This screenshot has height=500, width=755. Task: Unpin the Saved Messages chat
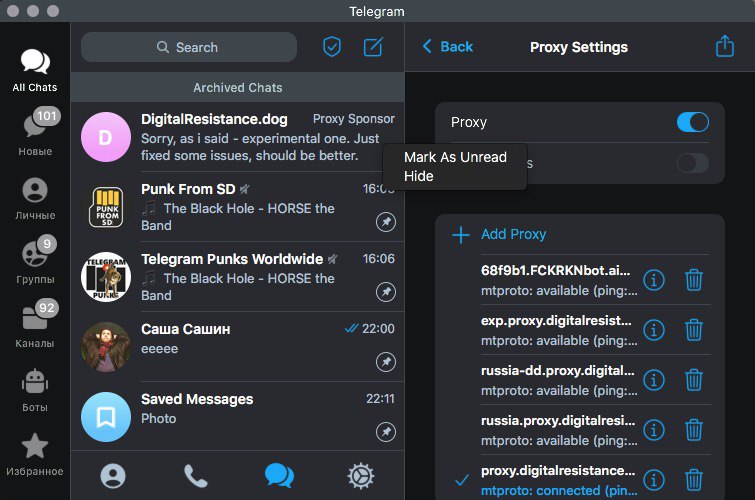pos(386,432)
